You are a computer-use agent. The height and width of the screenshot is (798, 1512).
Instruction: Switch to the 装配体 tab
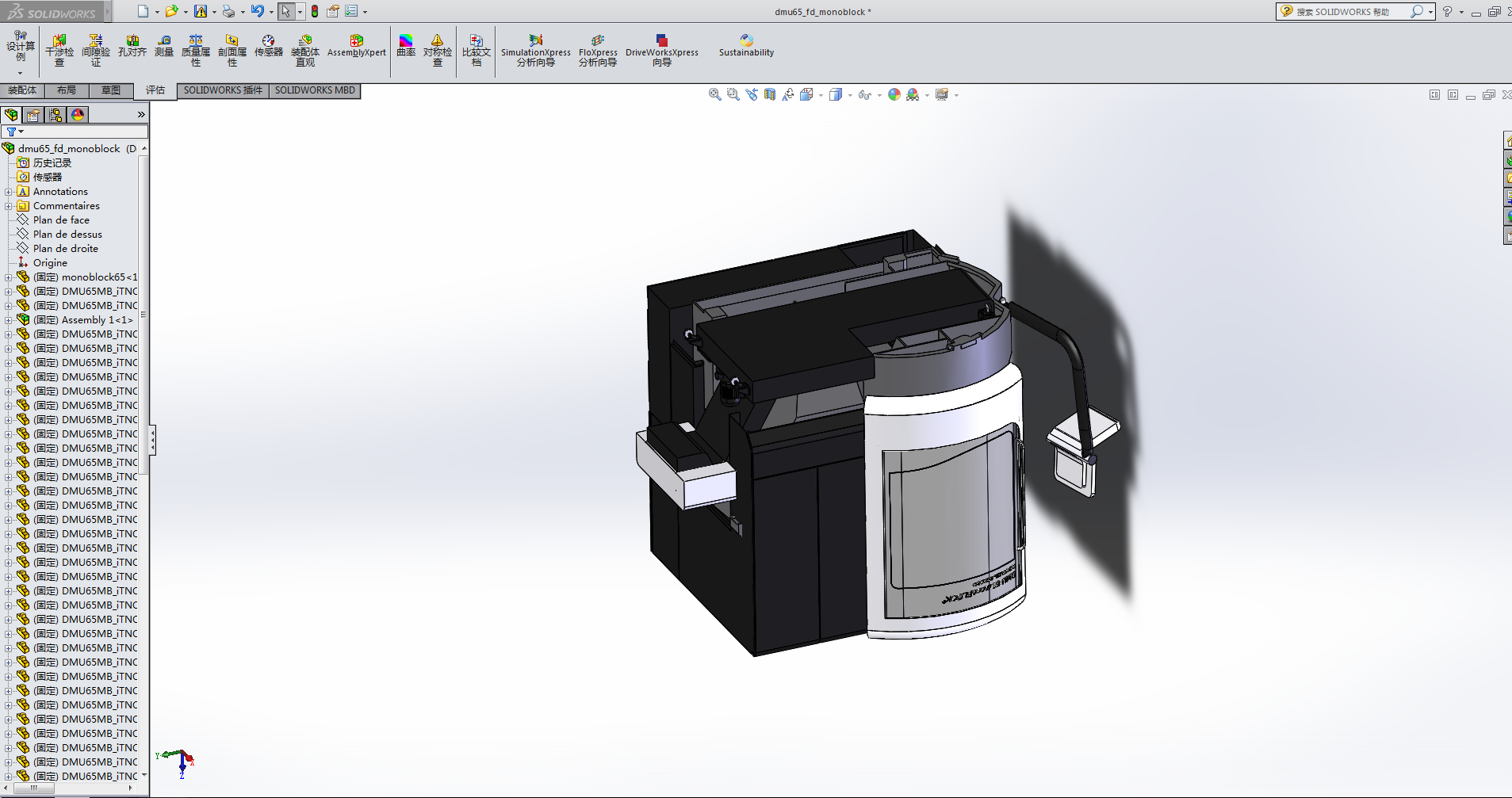click(x=22, y=90)
